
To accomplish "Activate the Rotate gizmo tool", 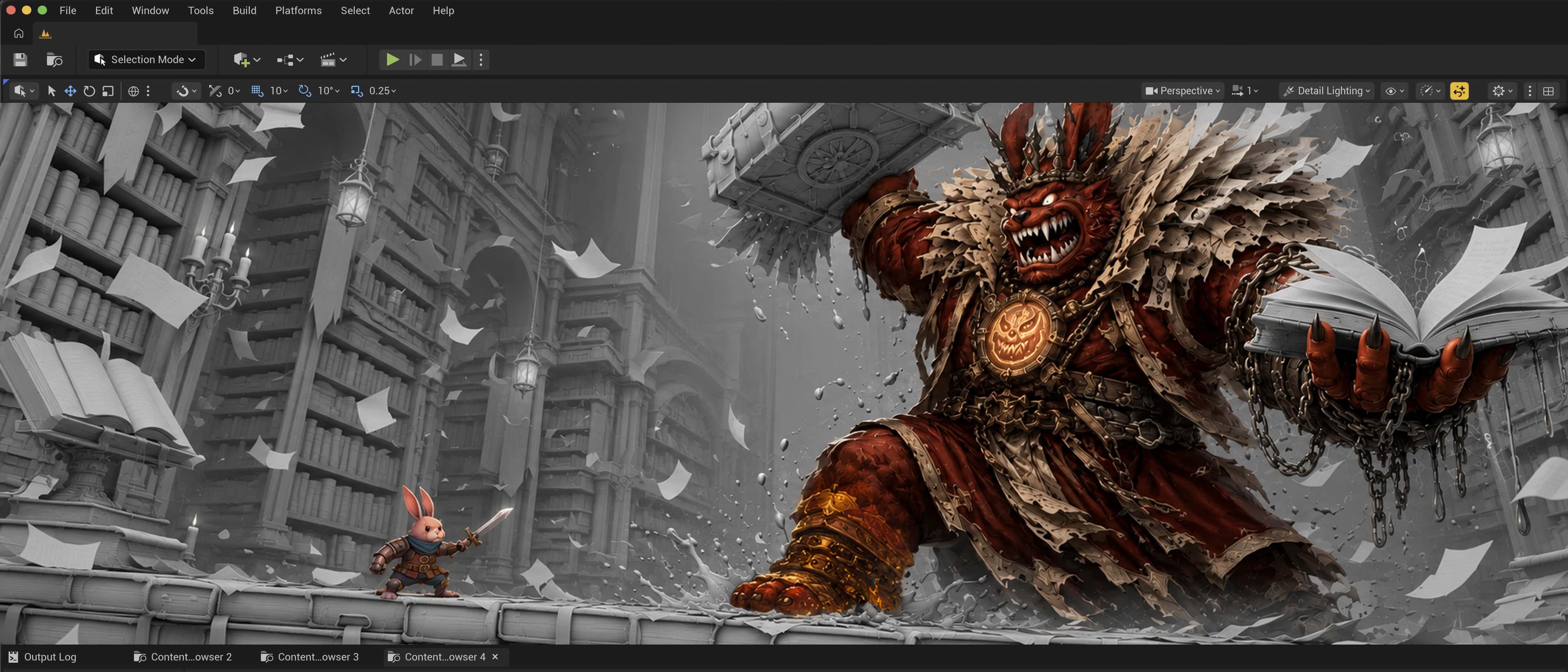I will click(x=90, y=91).
